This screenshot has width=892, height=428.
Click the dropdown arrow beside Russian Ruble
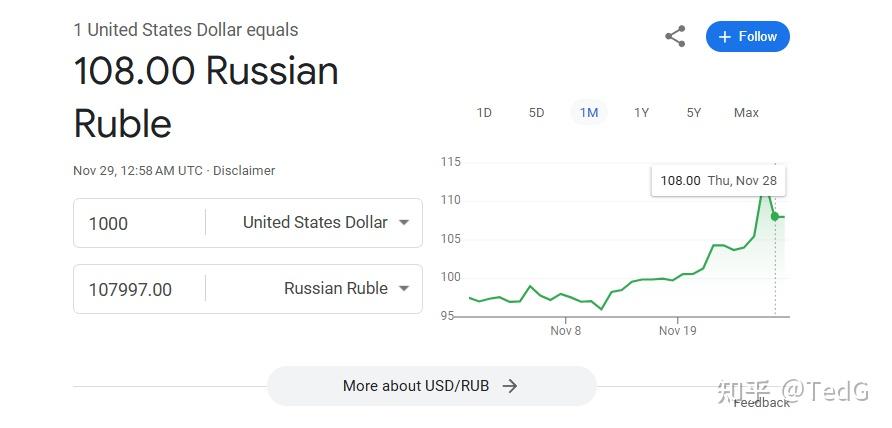(x=404, y=289)
